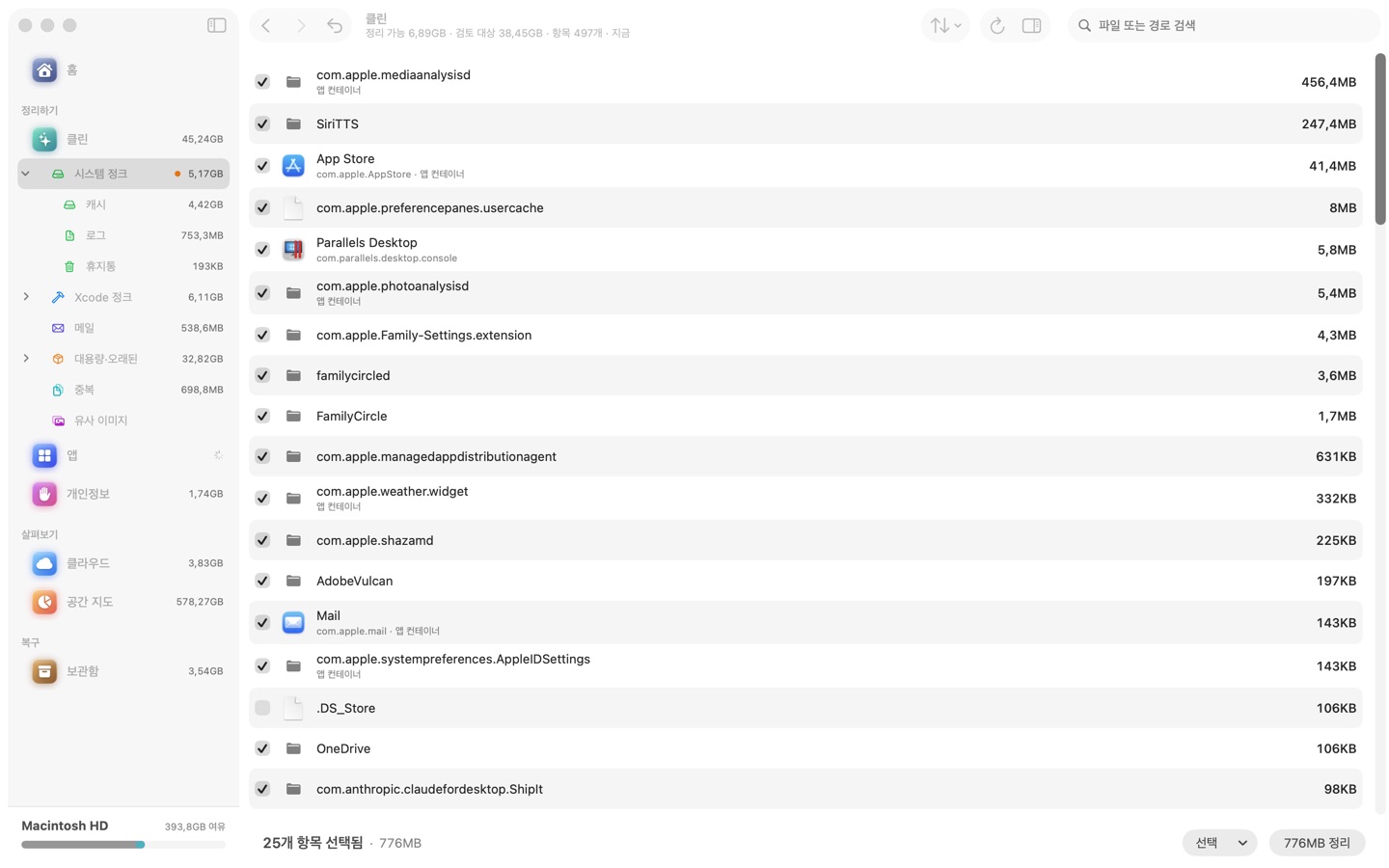Uncheck the familycircled checkbox

pyautogui.click(x=262, y=375)
